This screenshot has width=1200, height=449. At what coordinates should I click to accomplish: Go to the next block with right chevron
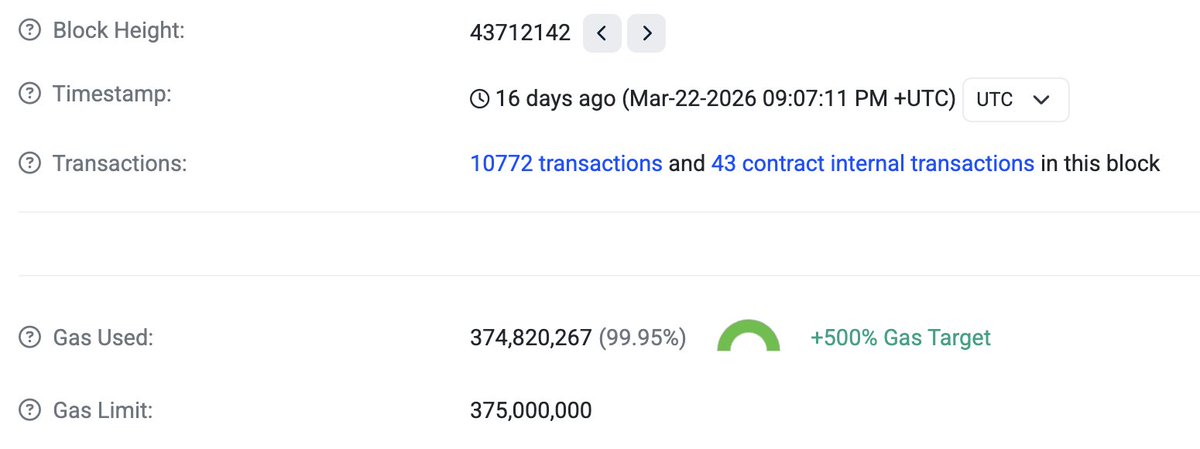646,33
